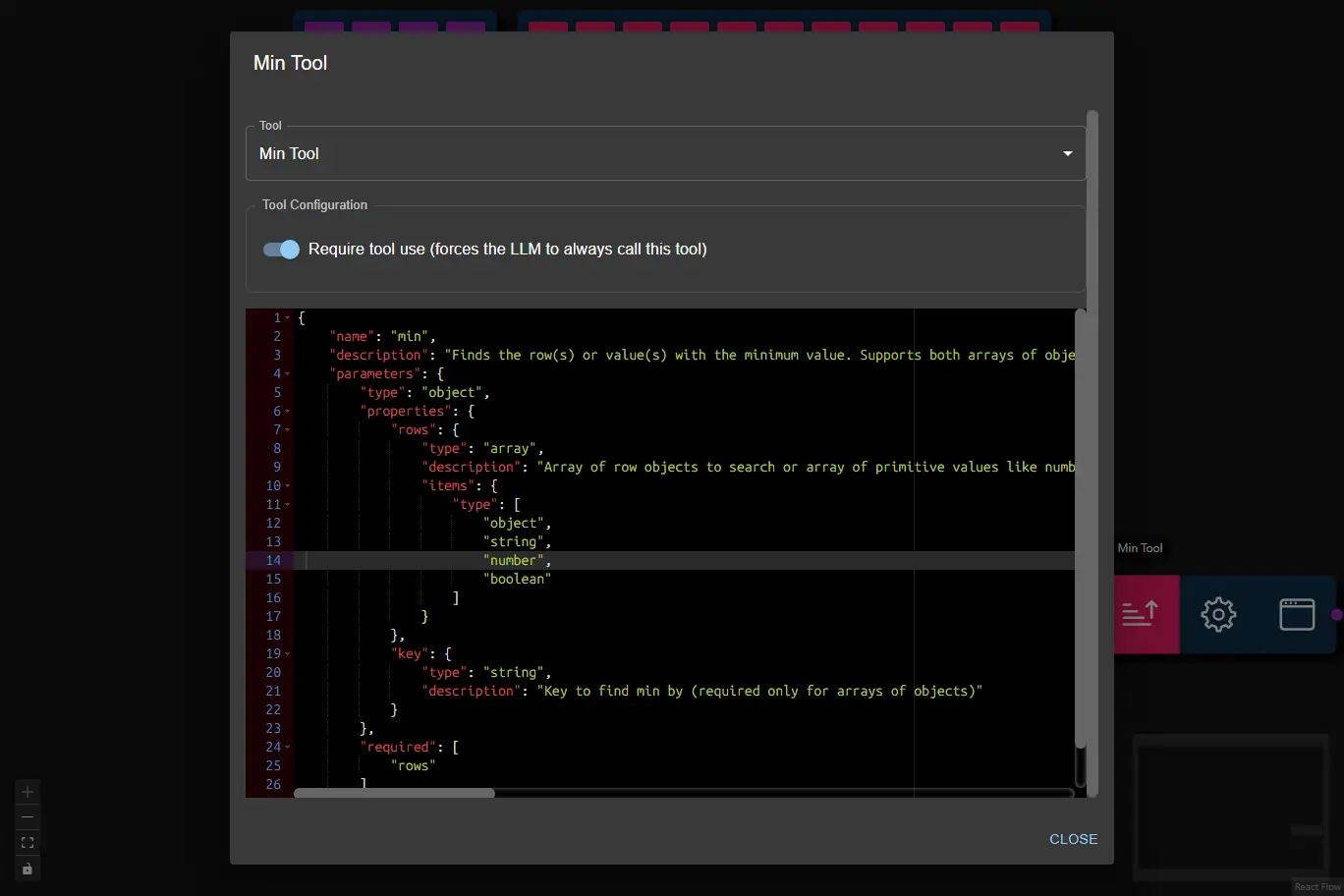Open the output window icon on Min Tool node
This screenshot has height=896, width=1344.
click(x=1297, y=613)
